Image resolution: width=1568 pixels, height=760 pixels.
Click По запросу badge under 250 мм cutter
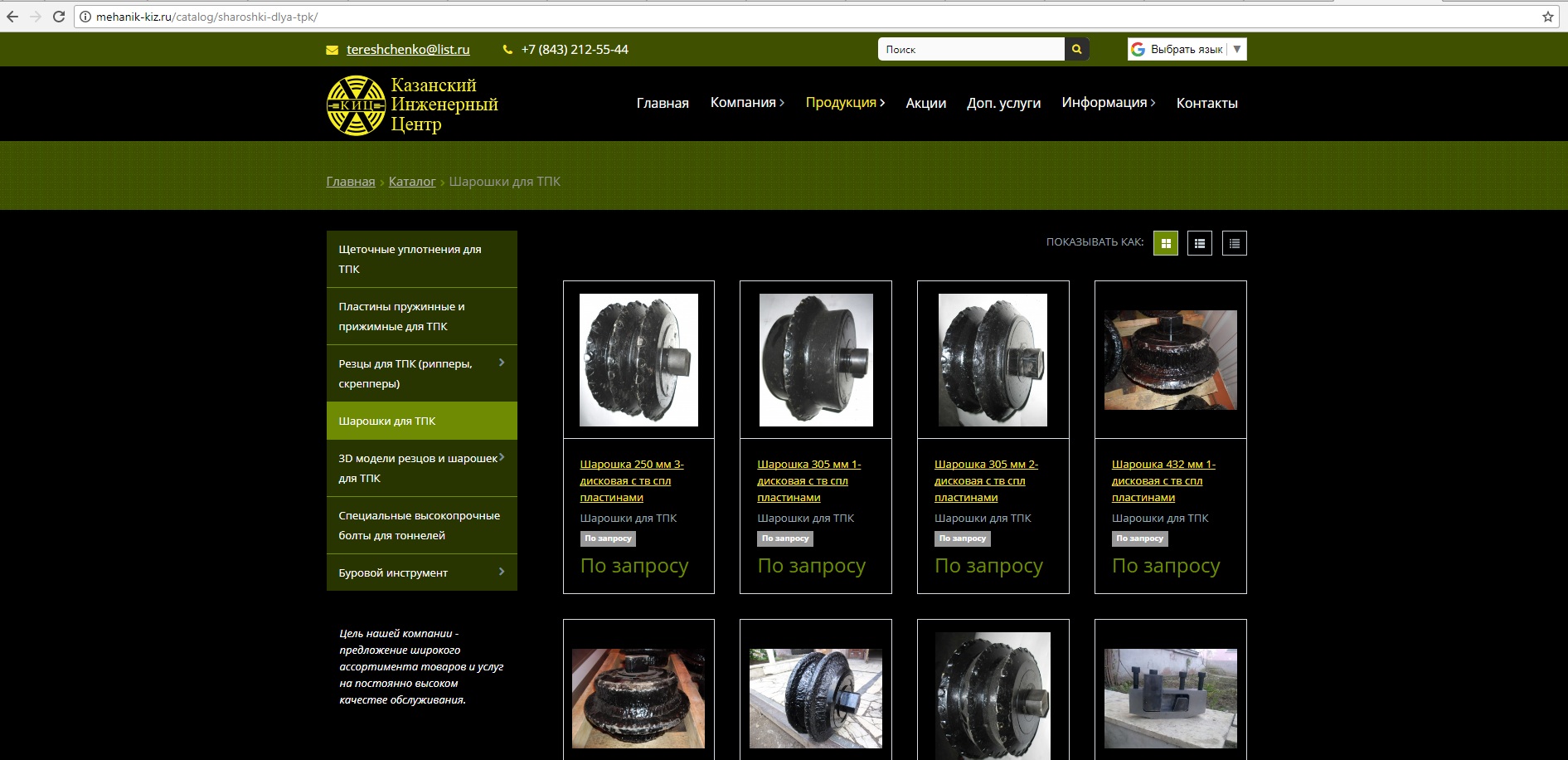point(608,538)
